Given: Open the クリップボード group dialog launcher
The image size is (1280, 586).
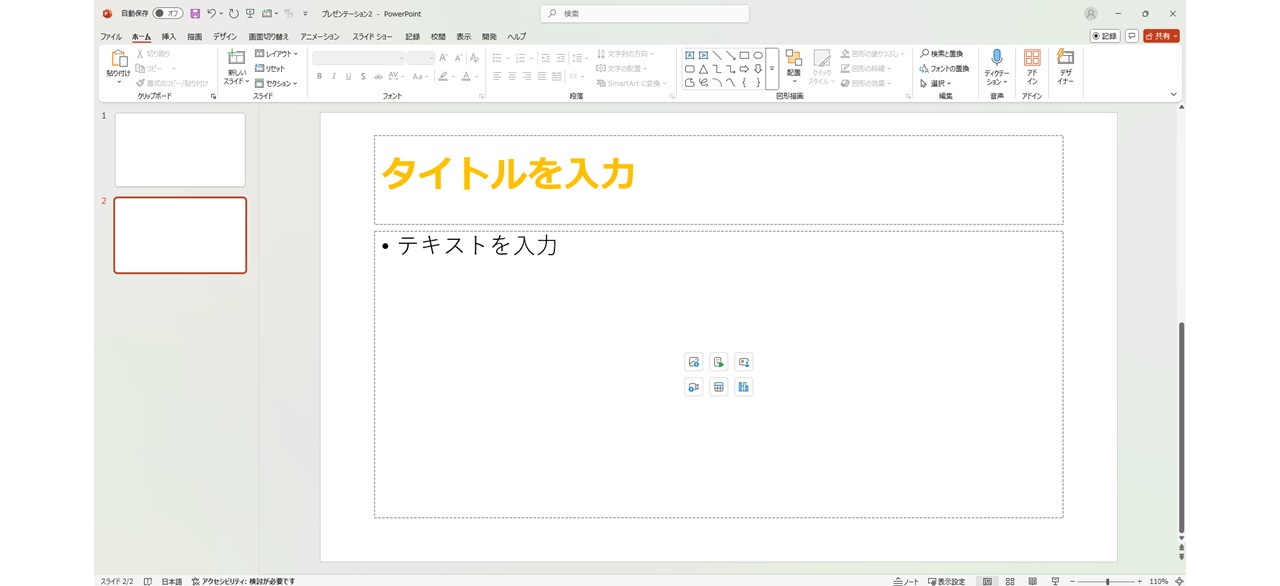Looking at the screenshot, I should point(213,96).
